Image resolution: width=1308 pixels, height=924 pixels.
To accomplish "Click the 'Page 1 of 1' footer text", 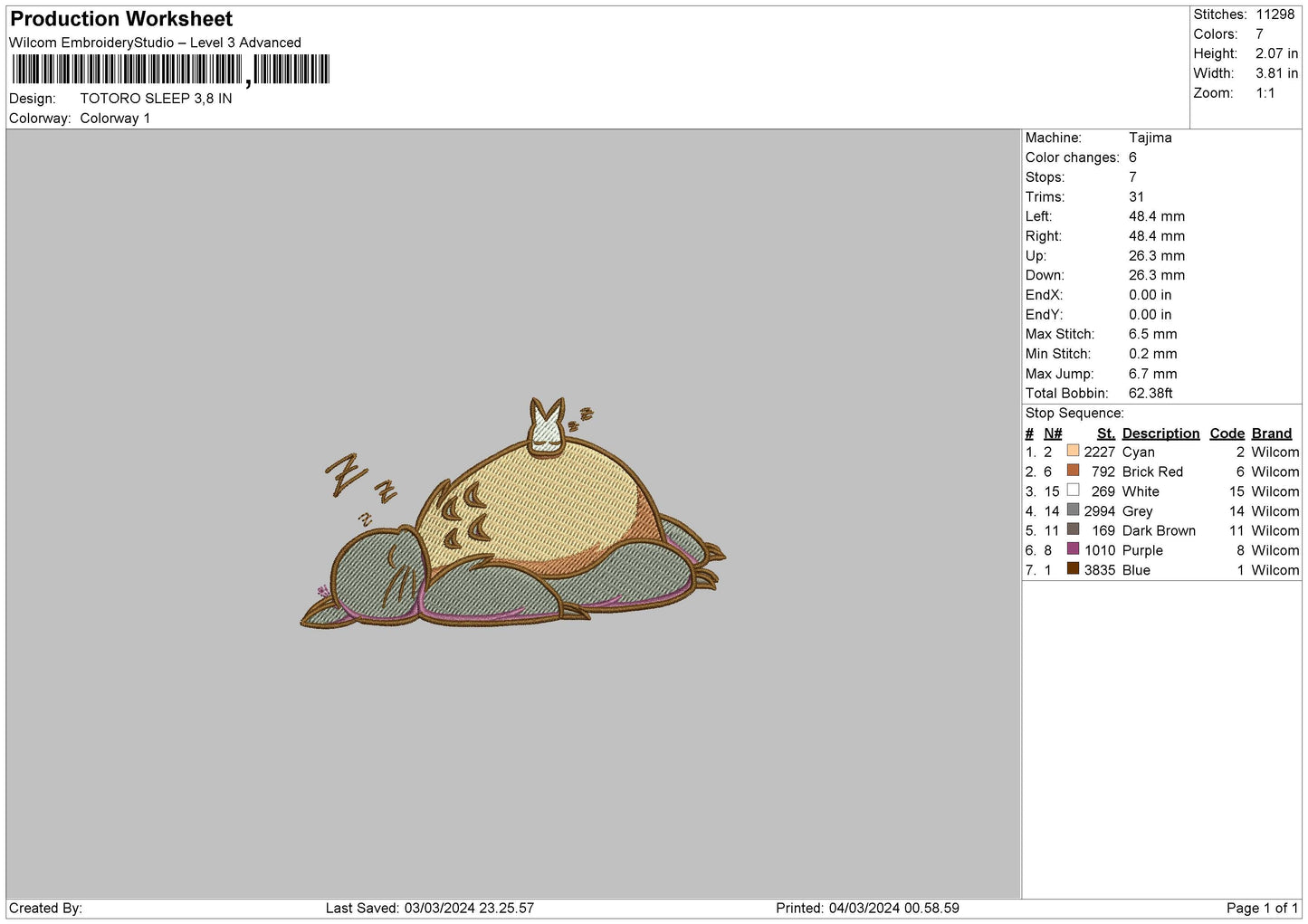I will (1262, 908).
